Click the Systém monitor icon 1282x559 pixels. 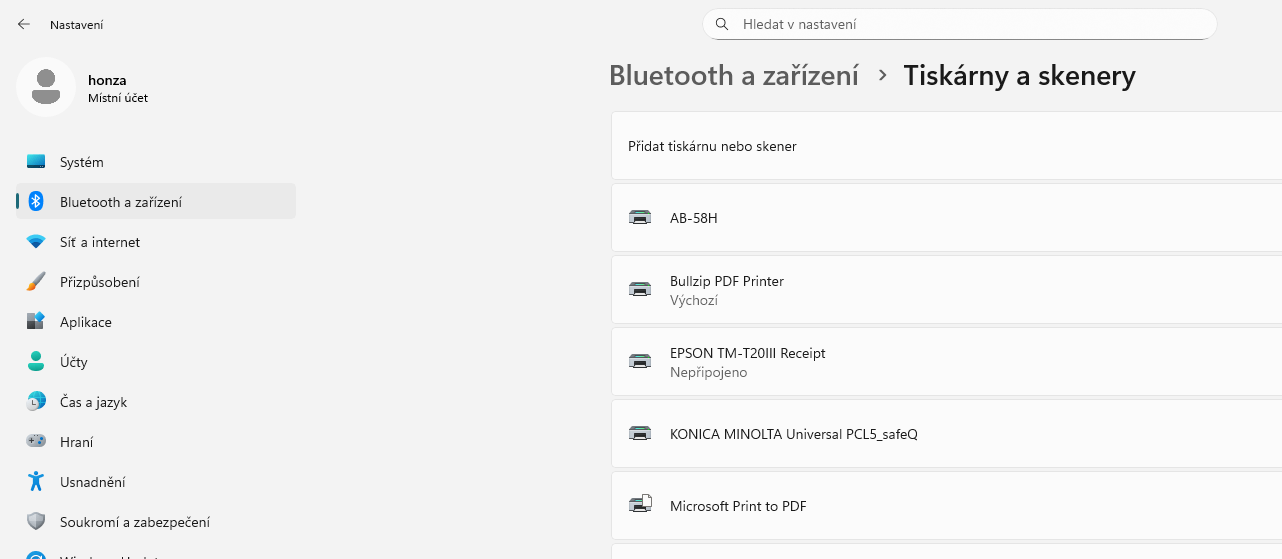click(x=36, y=162)
